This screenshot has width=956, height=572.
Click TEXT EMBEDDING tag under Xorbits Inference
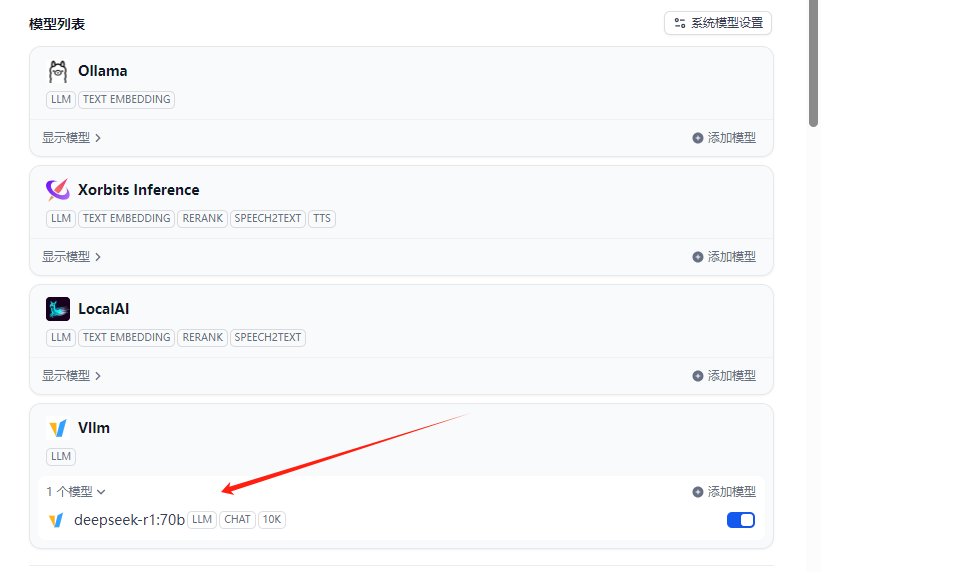[126, 218]
